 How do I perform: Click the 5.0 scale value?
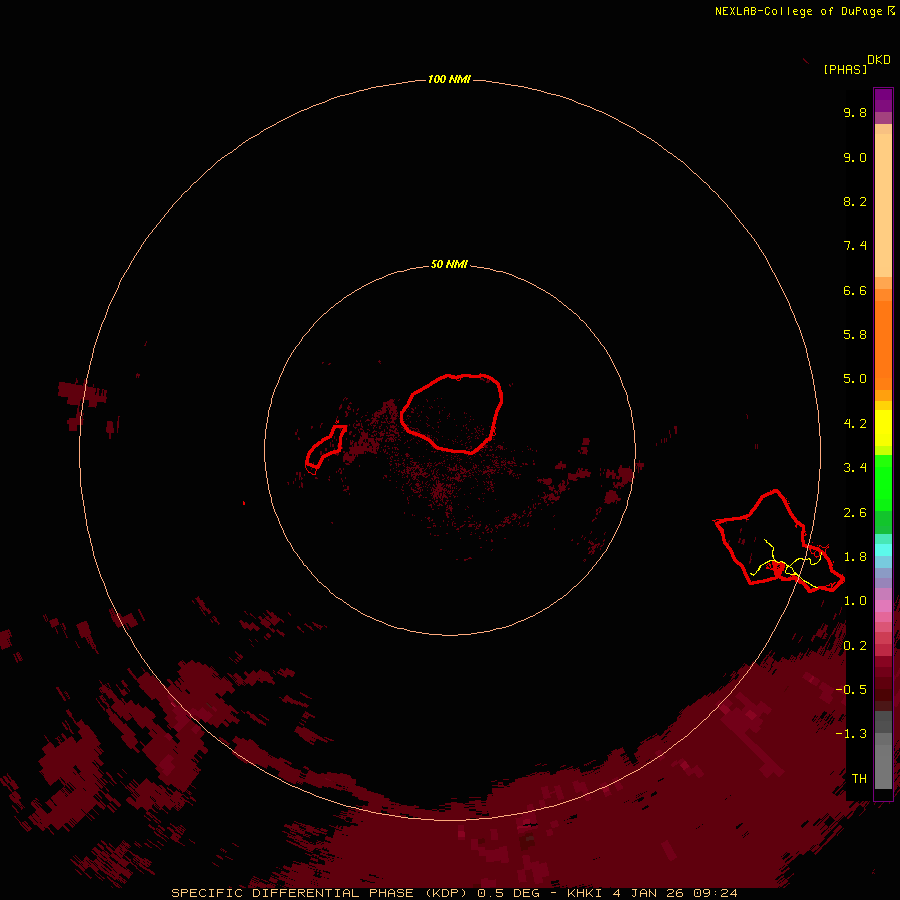855,379
